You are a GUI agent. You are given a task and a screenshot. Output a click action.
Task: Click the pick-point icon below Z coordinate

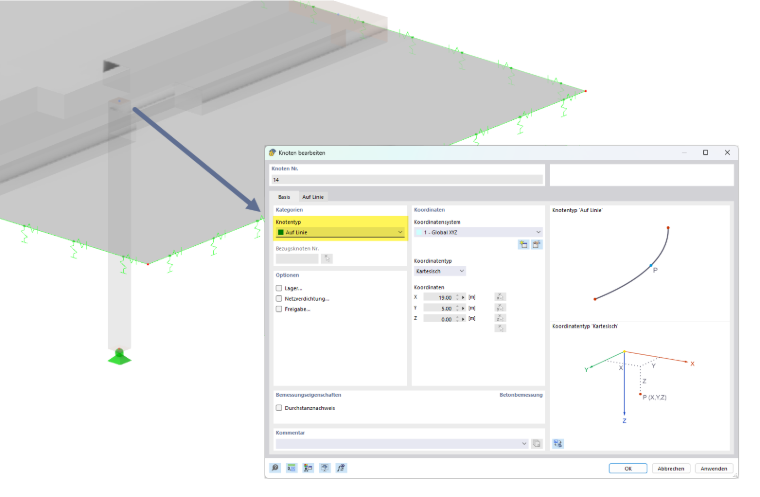500,328
